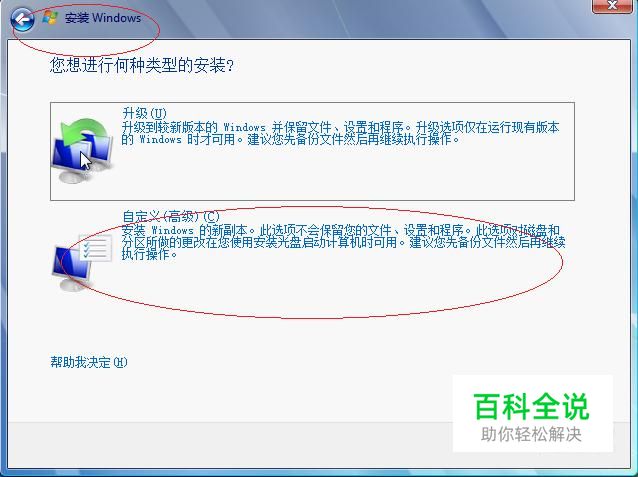Click the heading 您想进行何种类型的安装?

[x=142, y=65]
